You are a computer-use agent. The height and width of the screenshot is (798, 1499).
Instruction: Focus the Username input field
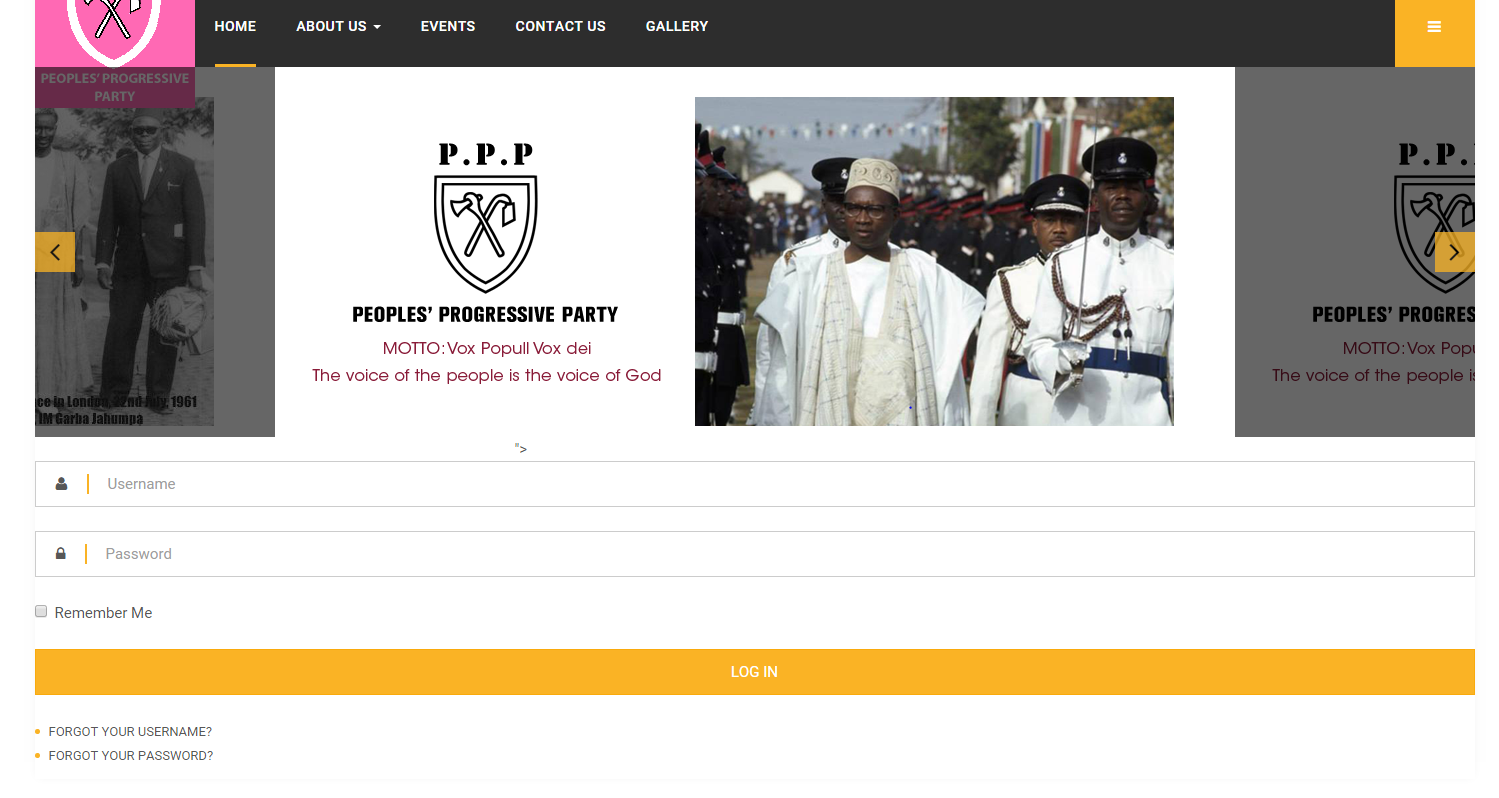pos(755,484)
